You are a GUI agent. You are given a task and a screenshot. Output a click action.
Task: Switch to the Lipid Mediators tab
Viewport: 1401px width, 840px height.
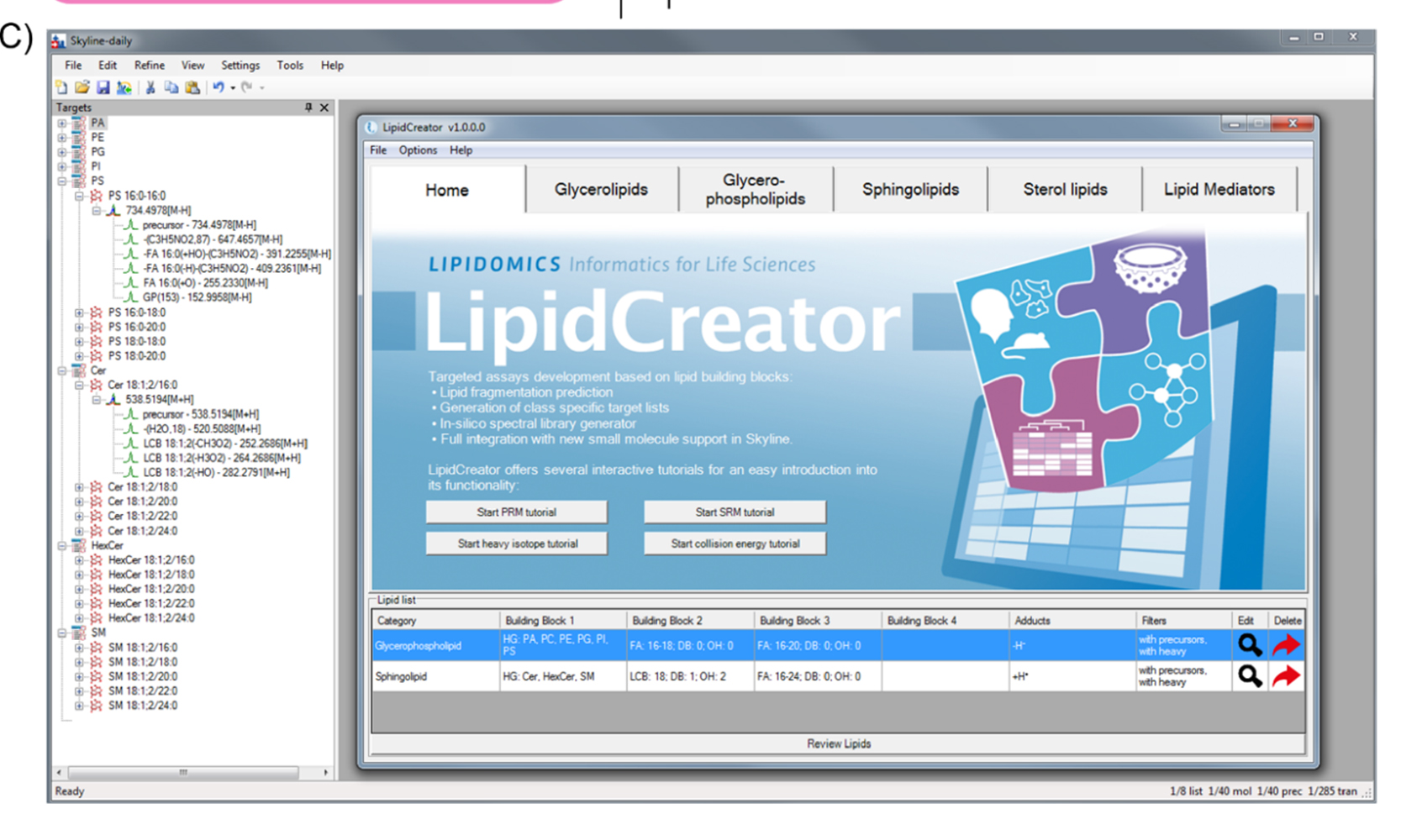tap(1219, 190)
